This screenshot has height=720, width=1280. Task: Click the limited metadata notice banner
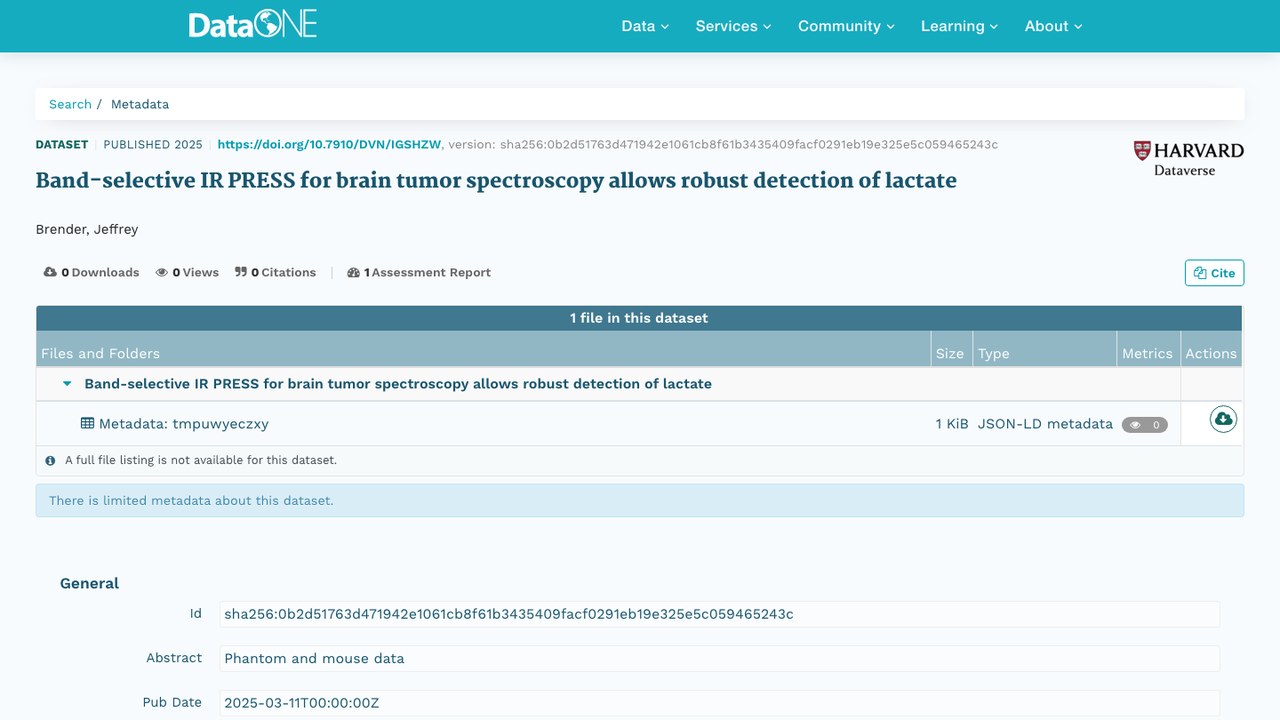[640, 500]
